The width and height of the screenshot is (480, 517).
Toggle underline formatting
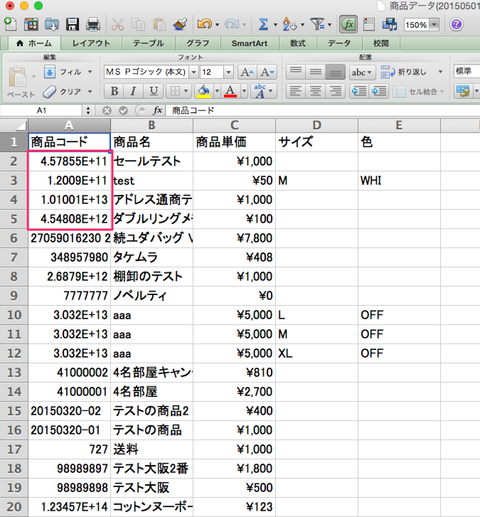click(153, 91)
